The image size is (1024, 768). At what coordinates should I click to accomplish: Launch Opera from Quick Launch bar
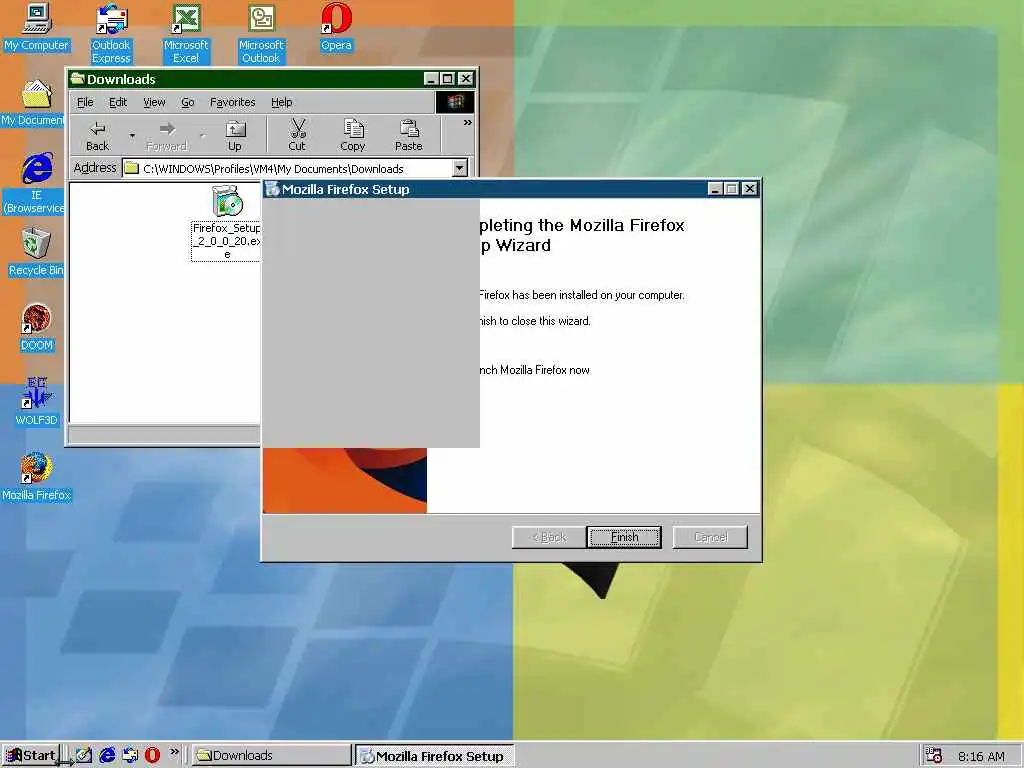152,756
